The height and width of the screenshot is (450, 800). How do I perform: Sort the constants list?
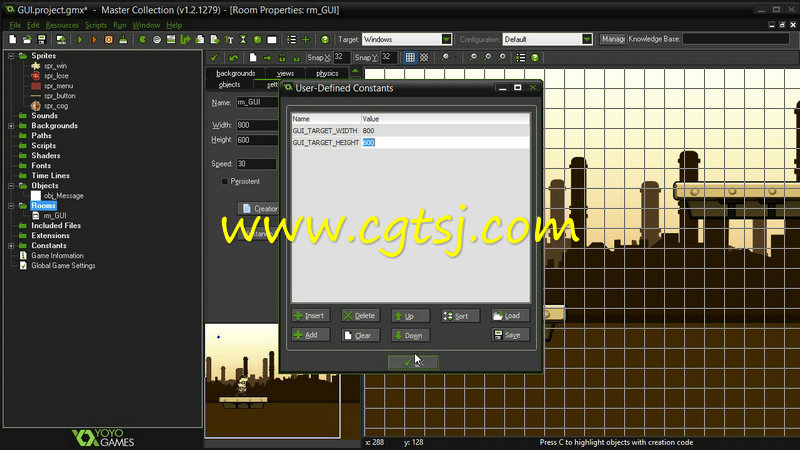click(x=460, y=316)
